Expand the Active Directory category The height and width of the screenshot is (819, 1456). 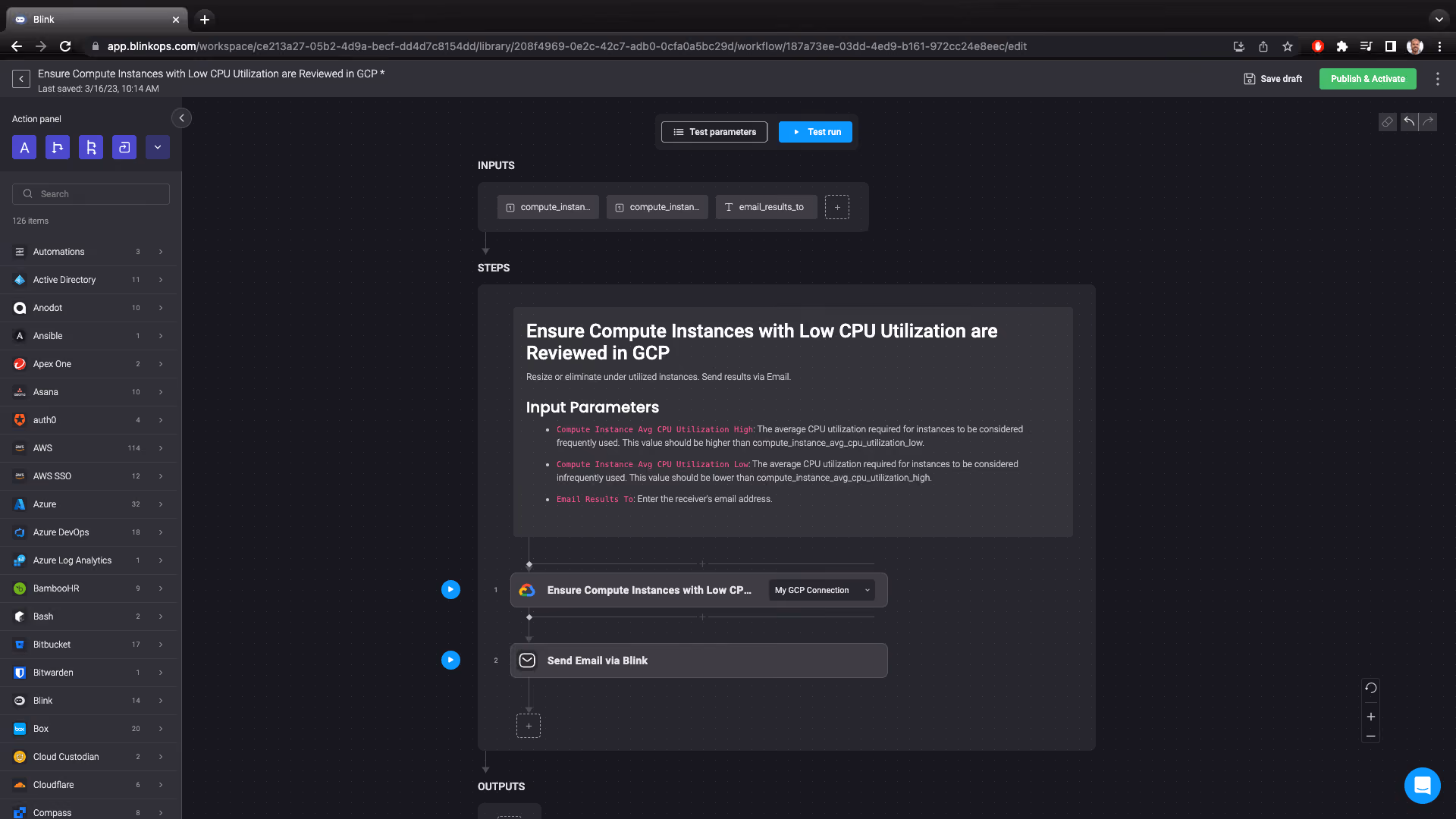click(88, 280)
